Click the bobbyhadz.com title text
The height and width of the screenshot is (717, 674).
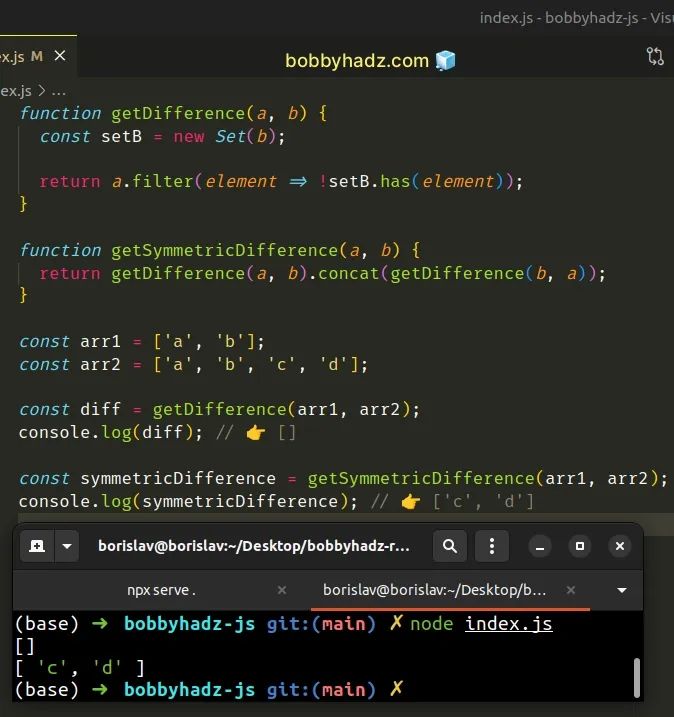coord(357,61)
